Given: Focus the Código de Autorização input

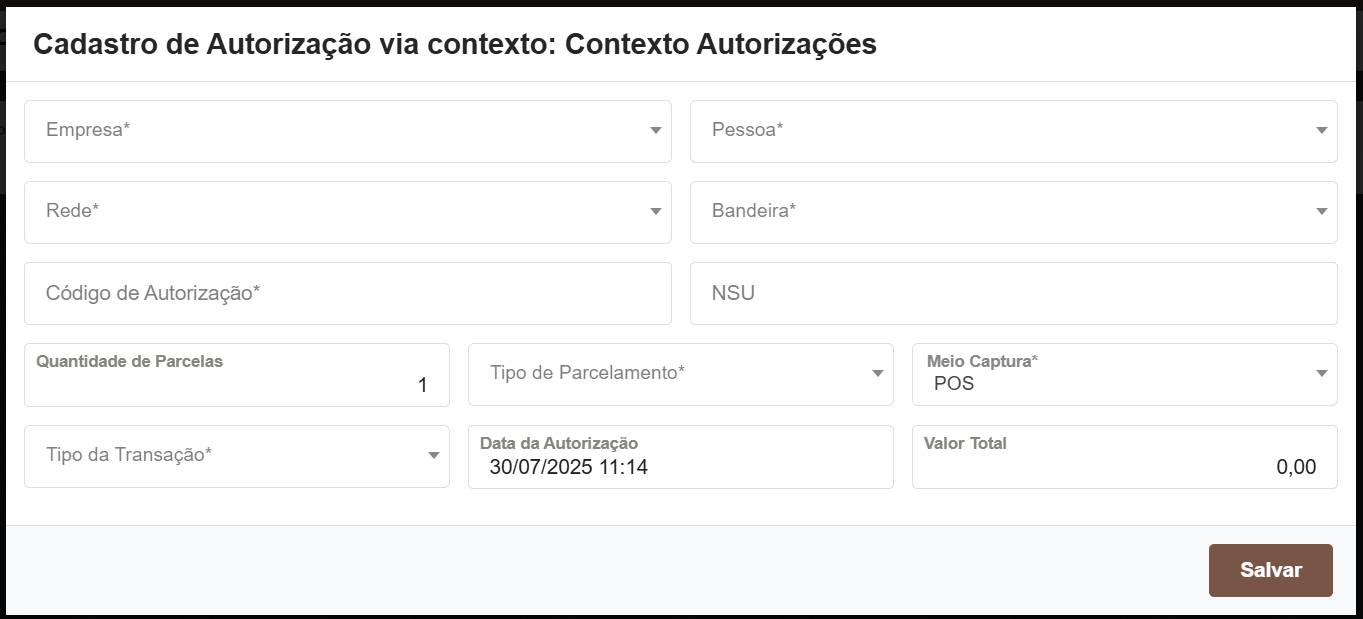Looking at the screenshot, I should pos(347,293).
